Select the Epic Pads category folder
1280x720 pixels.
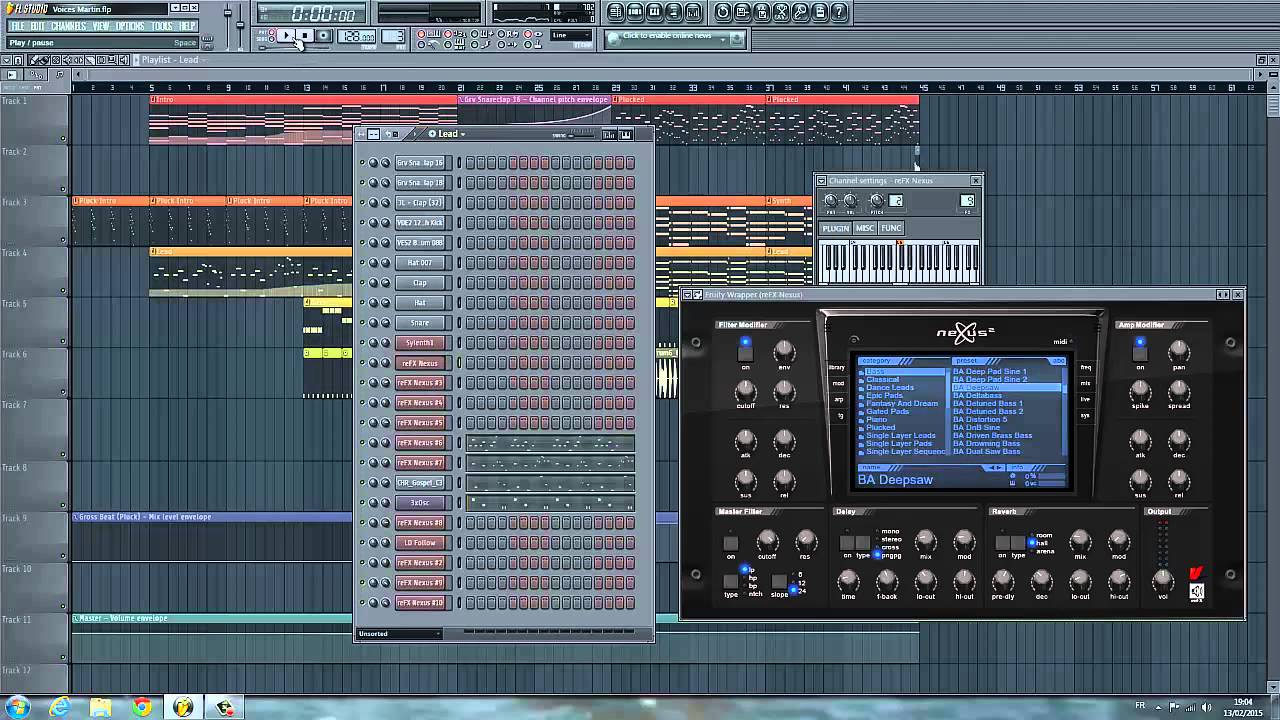coord(885,396)
